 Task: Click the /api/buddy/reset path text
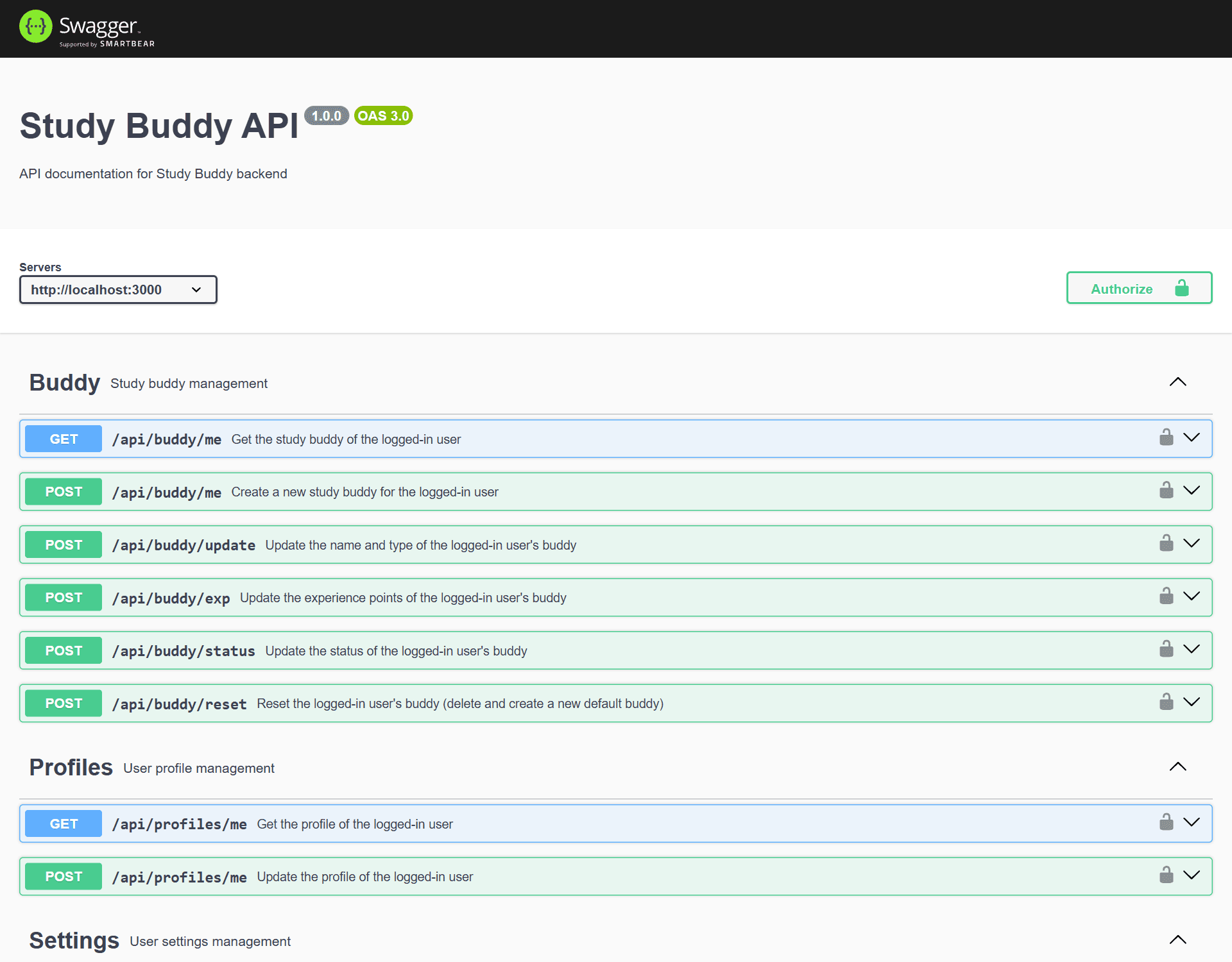pyautogui.click(x=179, y=704)
